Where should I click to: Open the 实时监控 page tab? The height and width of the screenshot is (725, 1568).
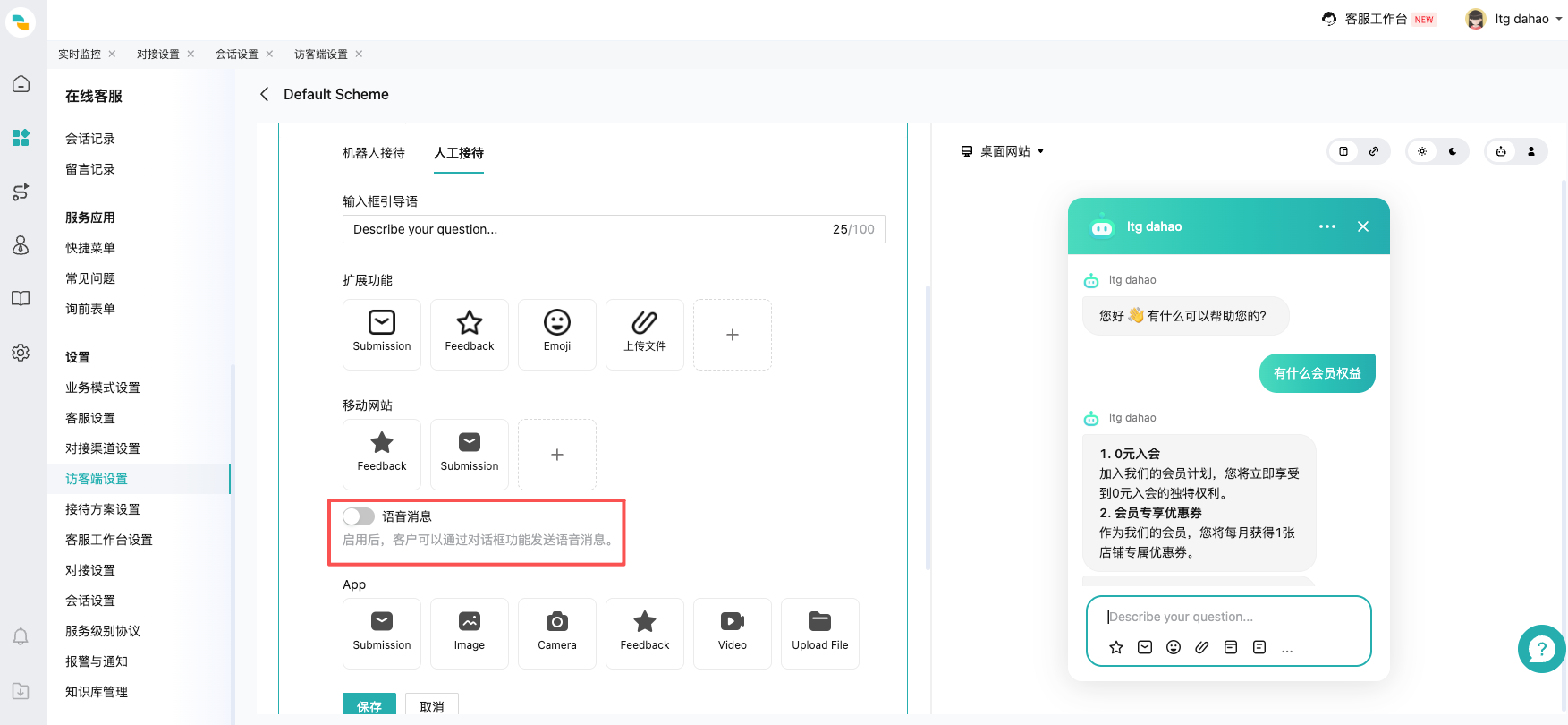(80, 55)
